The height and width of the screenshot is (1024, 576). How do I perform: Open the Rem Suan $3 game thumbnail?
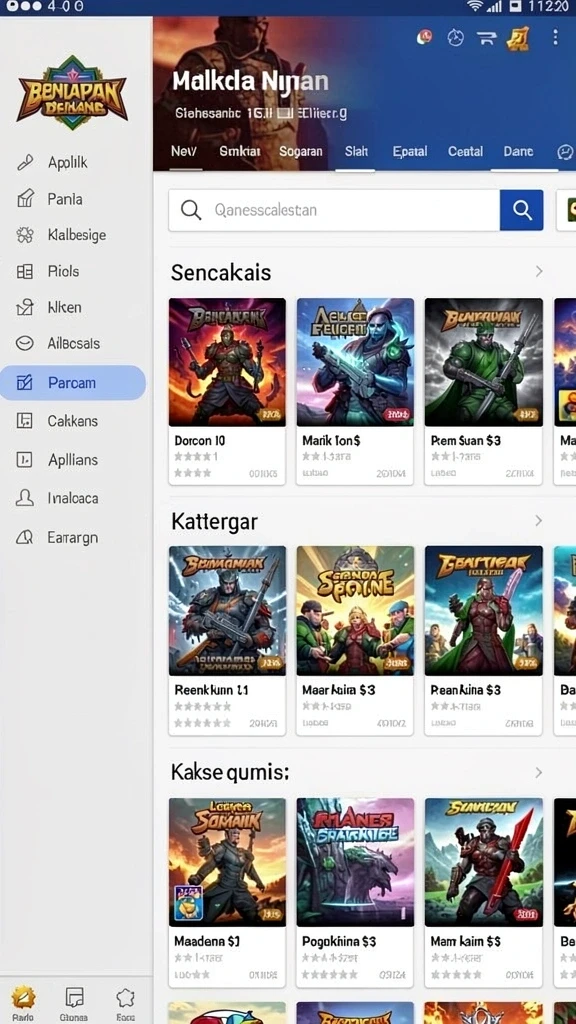tap(483, 362)
